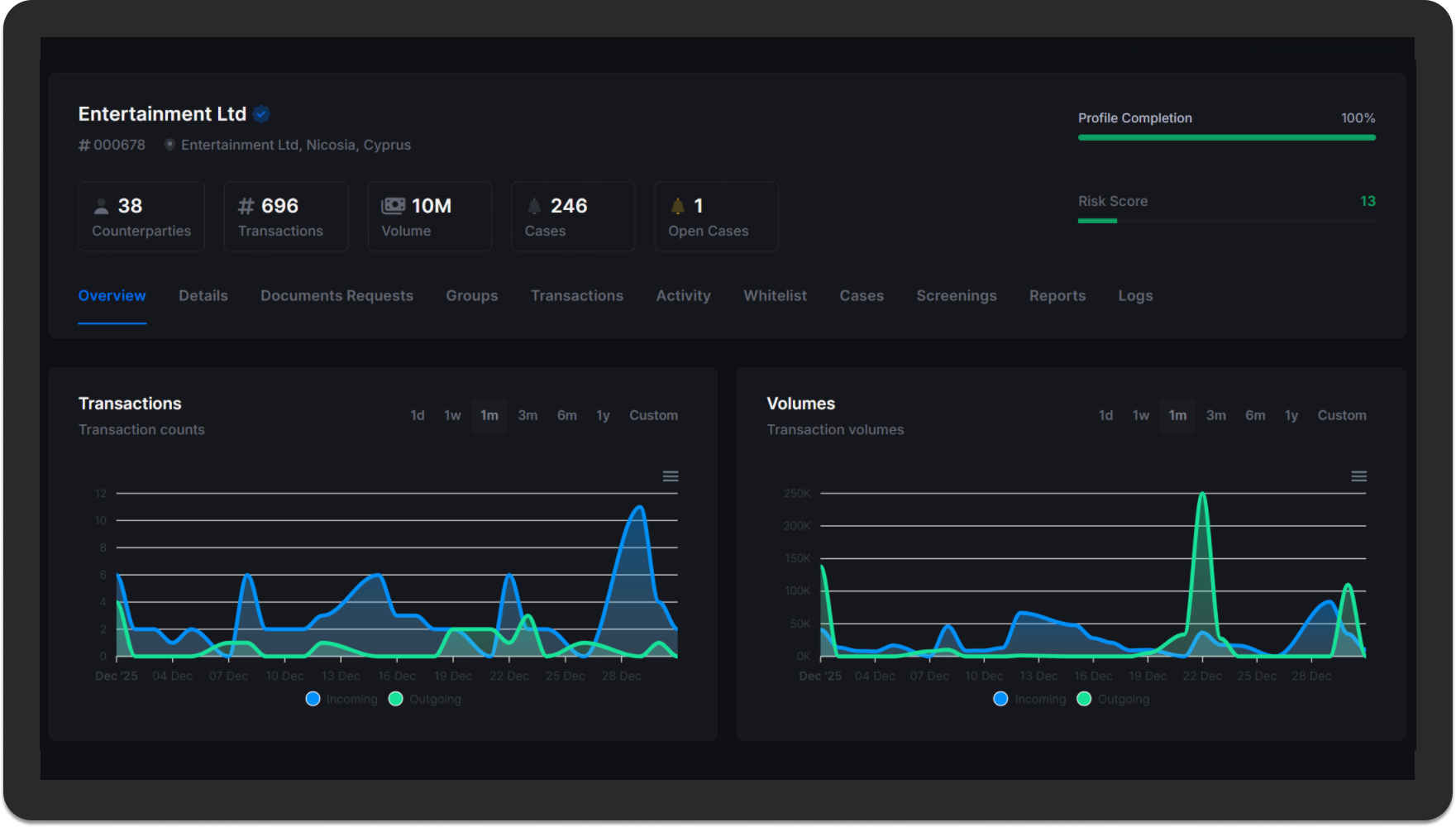Image resolution: width=1456 pixels, height=827 pixels.
Task: Click the Open Cases alert bell icon
Action: click(x=678, y=206)
